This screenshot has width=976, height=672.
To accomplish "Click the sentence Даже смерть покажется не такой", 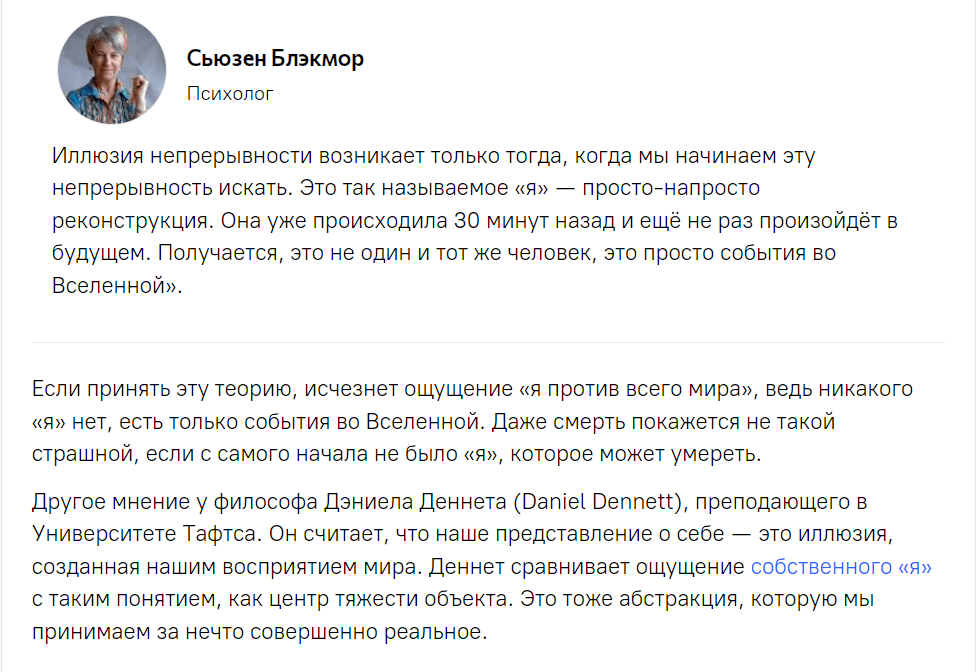I will pos(664,422).
